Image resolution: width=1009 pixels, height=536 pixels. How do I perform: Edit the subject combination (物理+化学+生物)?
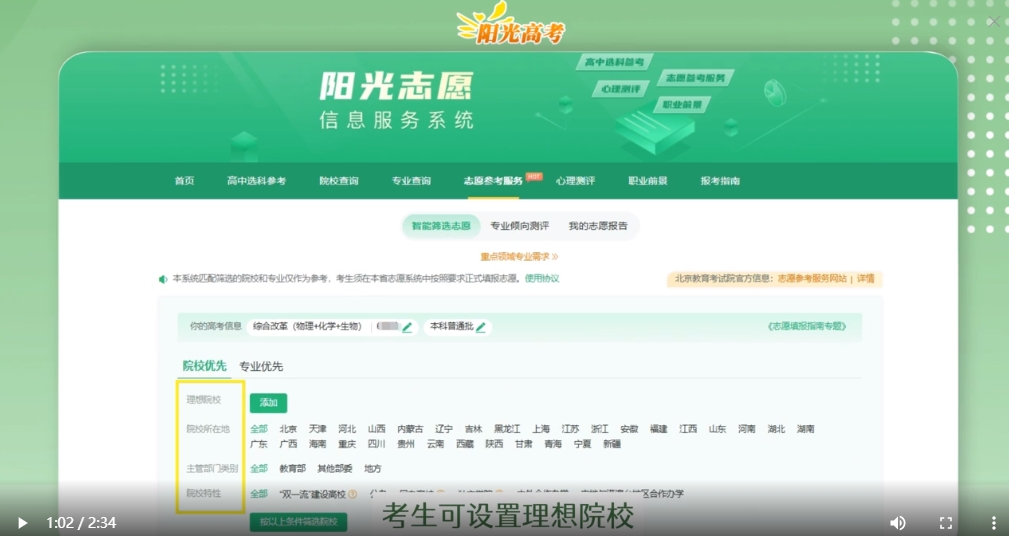(x=407, y=328)
